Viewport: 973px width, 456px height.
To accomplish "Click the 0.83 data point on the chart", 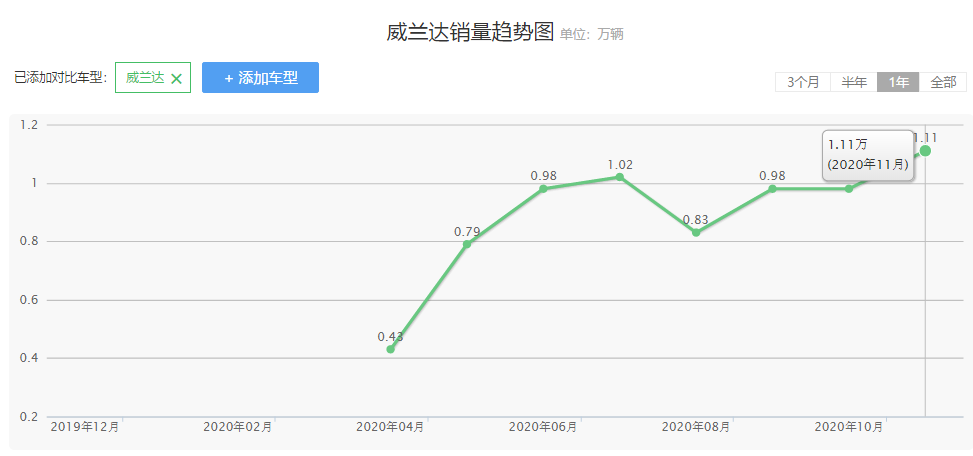I will (x=696, y=233).
